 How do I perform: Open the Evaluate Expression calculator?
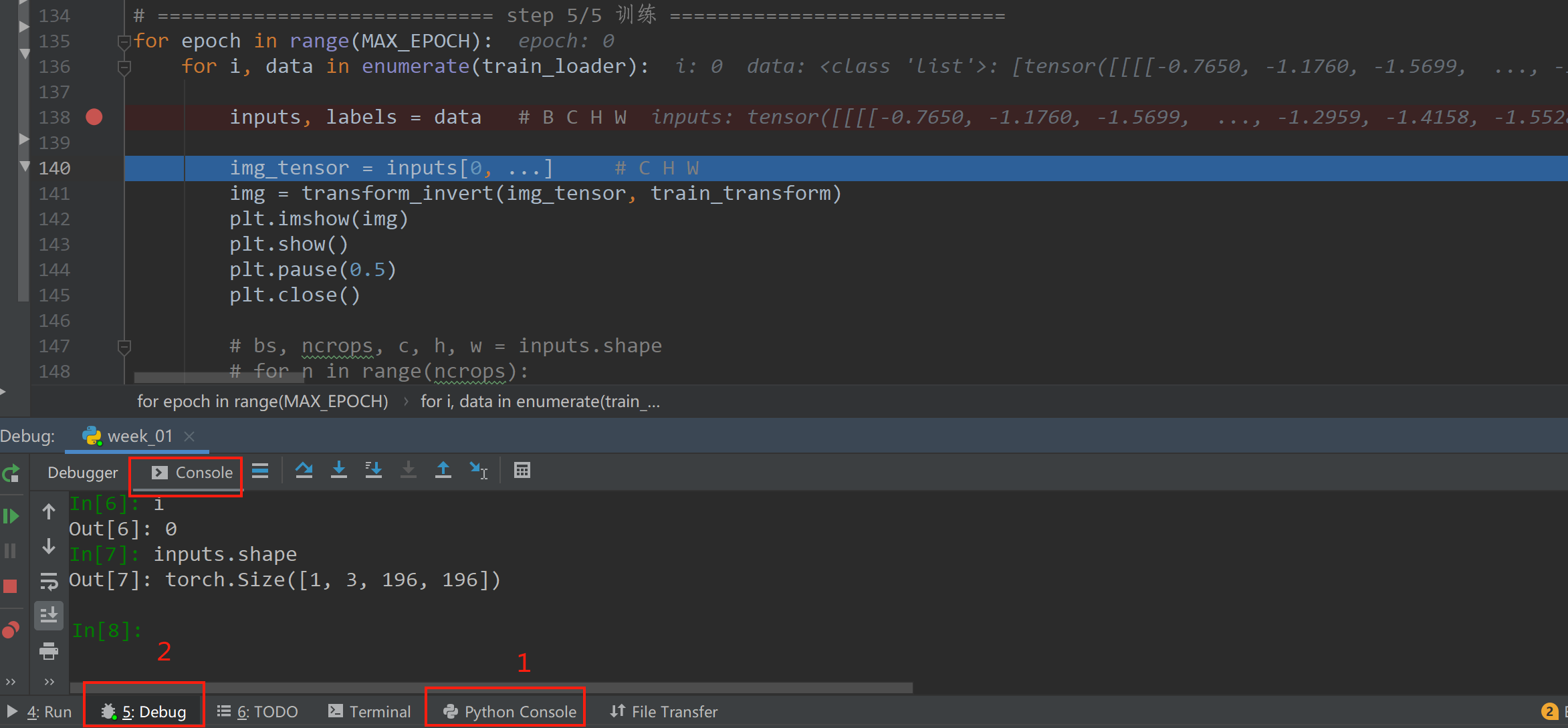(x=522, y=471)
